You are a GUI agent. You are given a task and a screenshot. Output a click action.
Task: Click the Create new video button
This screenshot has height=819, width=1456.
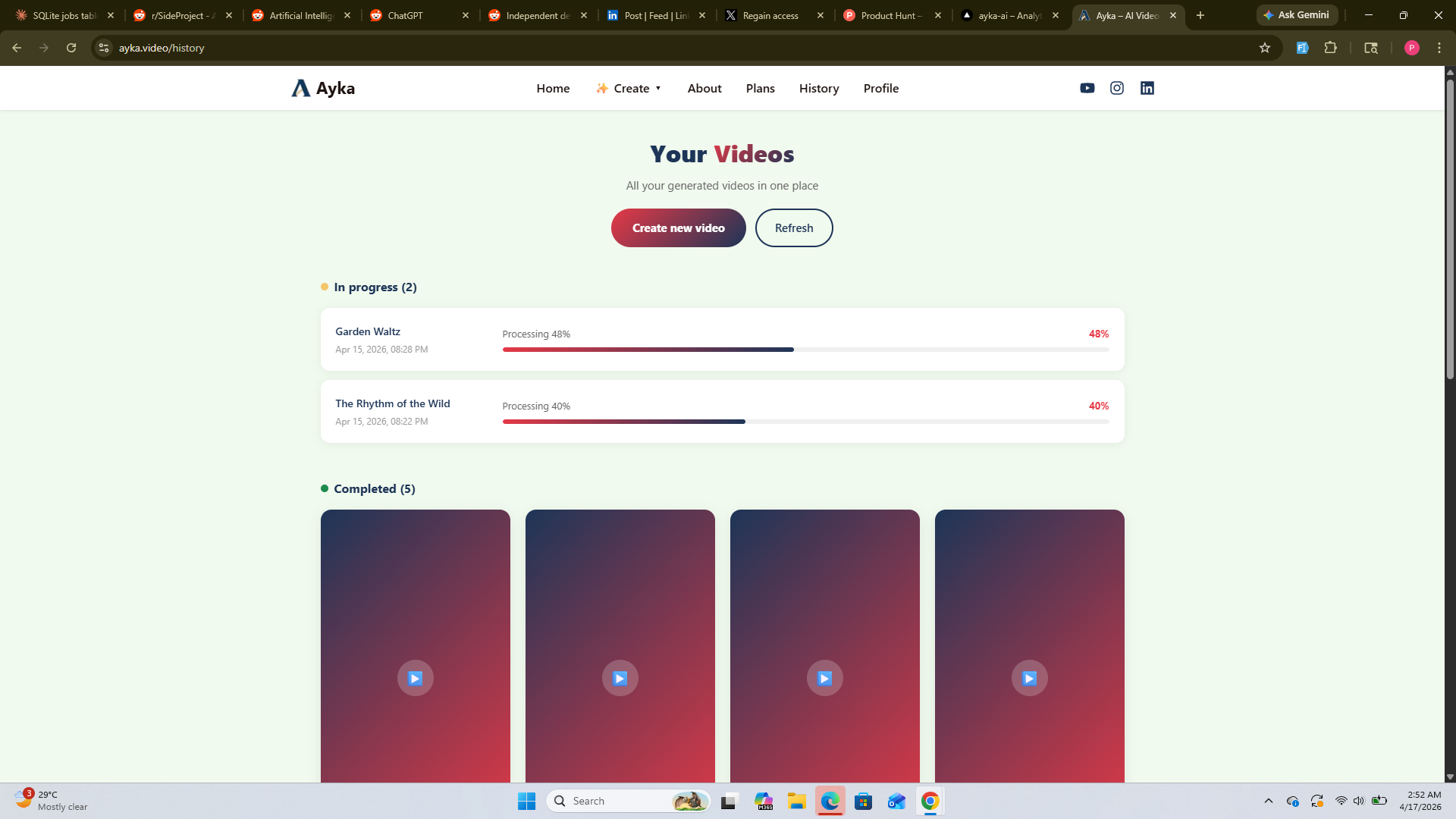pyautogui.click(x=678, y=227)
